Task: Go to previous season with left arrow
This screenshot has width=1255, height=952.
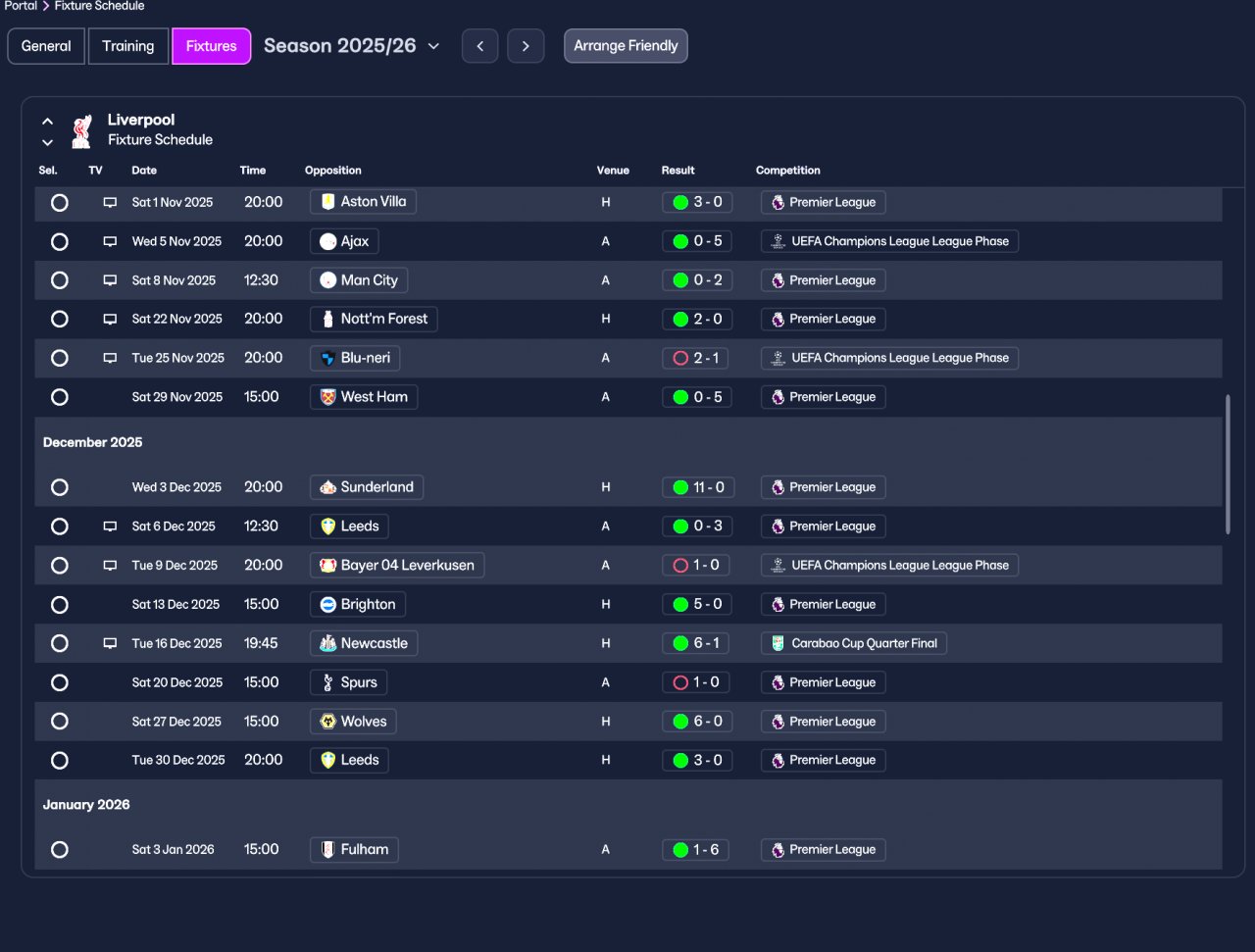Action: click(480, 46)
